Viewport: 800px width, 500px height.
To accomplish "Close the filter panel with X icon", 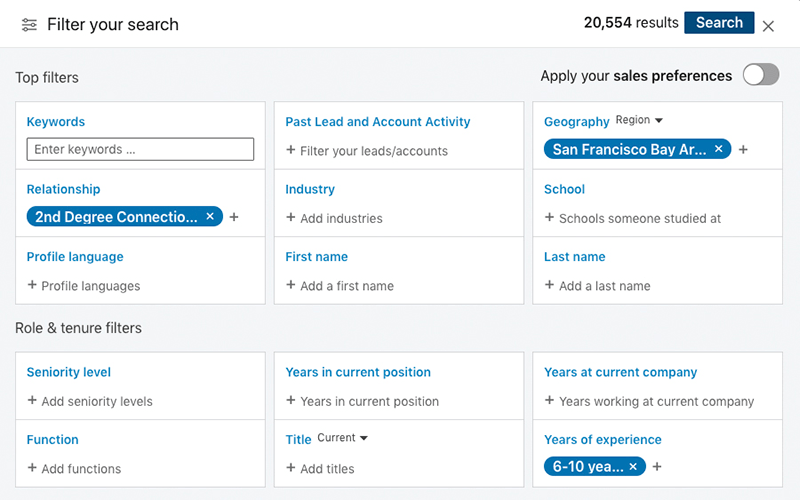I will [768, 26].
